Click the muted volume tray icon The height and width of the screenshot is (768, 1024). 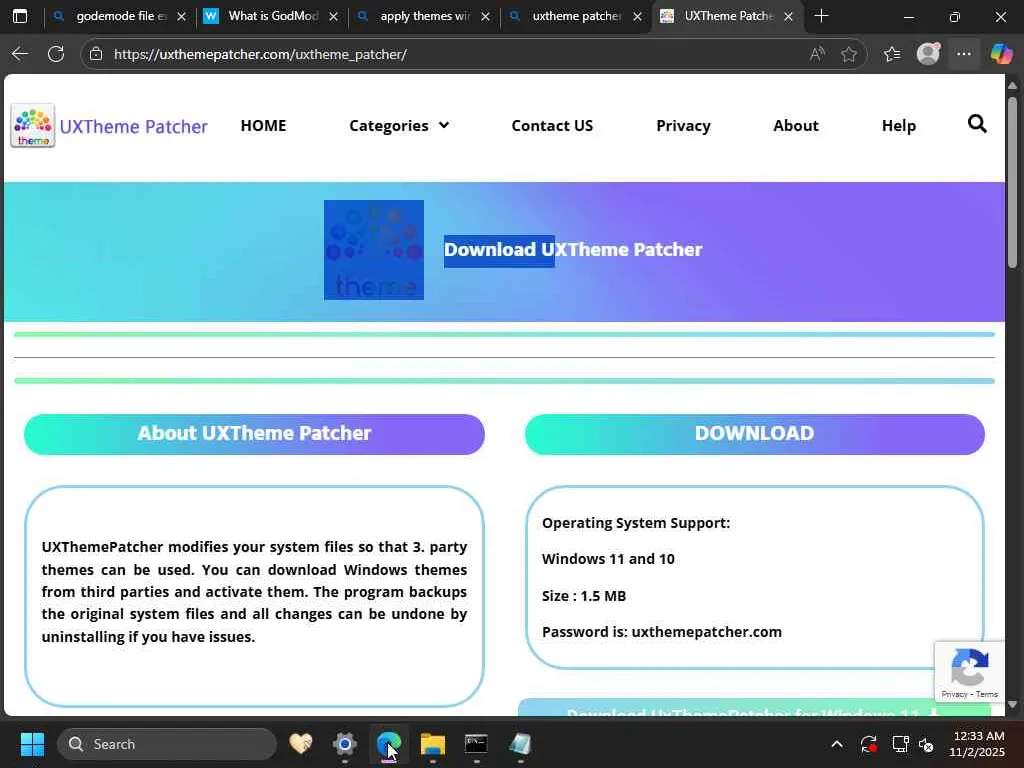tap(926, 744)
